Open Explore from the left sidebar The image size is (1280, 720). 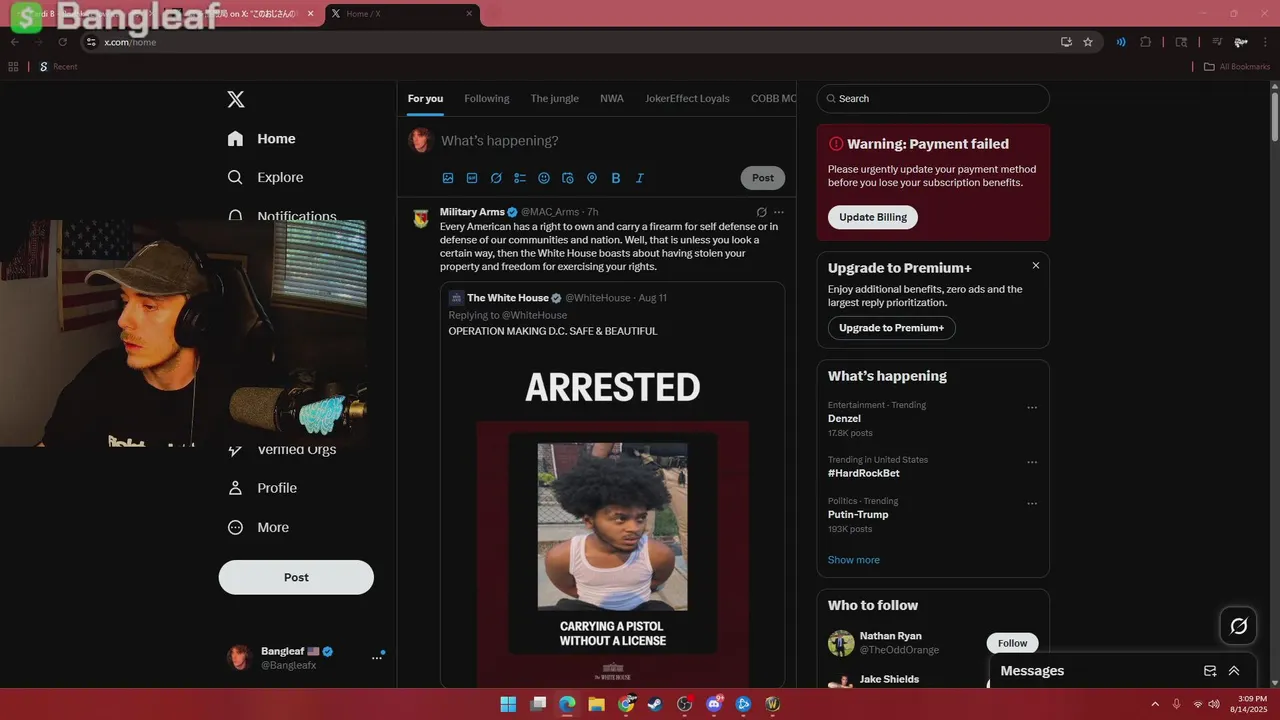coord(265,177)
